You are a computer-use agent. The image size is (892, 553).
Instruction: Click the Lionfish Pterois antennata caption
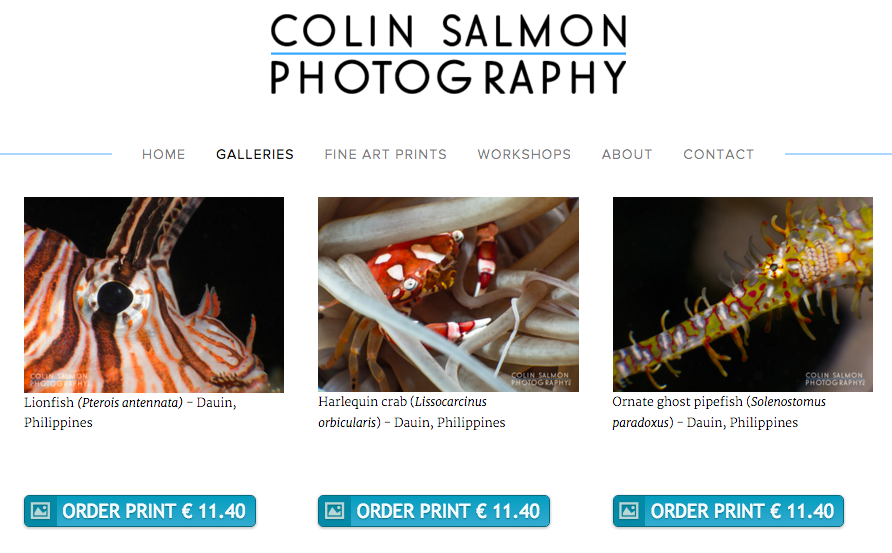tap(130, 412)
